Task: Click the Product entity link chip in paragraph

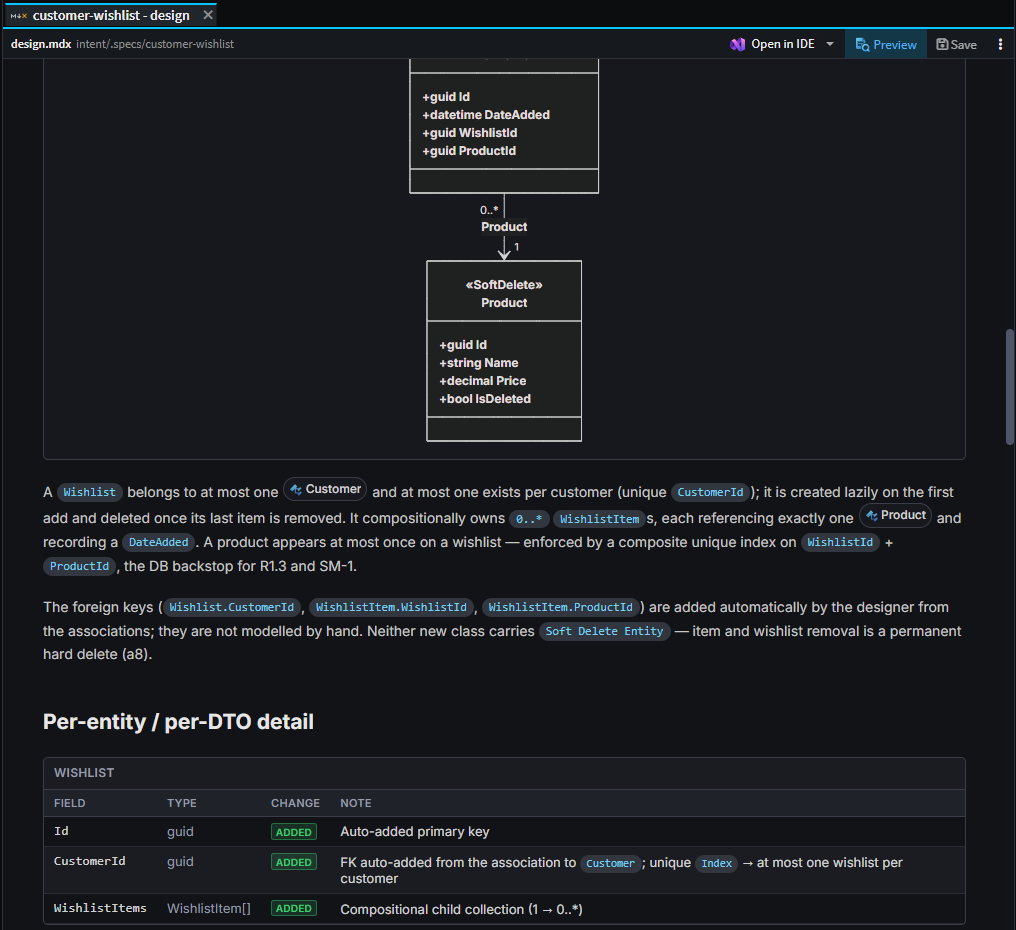Action: coord(895,515)
